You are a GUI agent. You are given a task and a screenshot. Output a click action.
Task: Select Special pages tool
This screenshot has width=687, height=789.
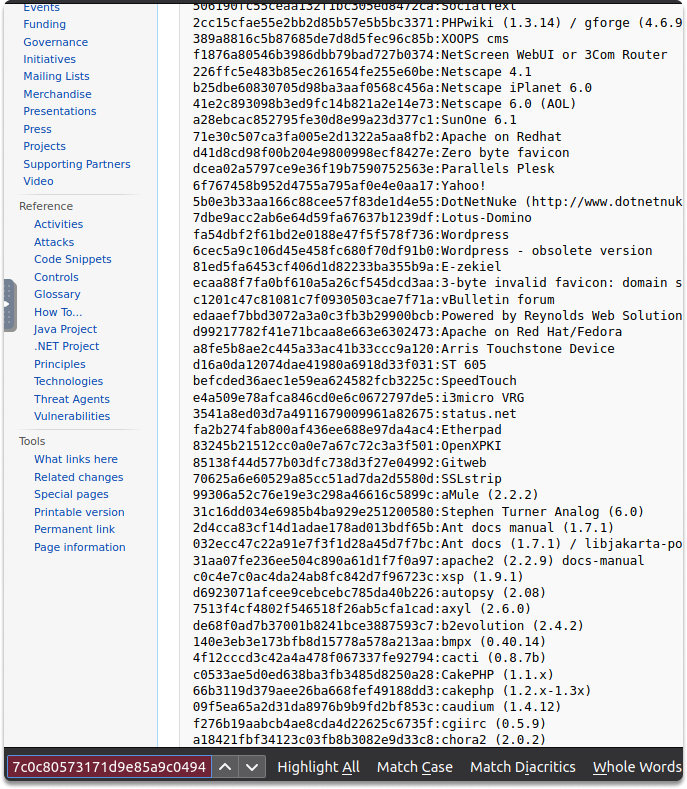pos(71,495)
